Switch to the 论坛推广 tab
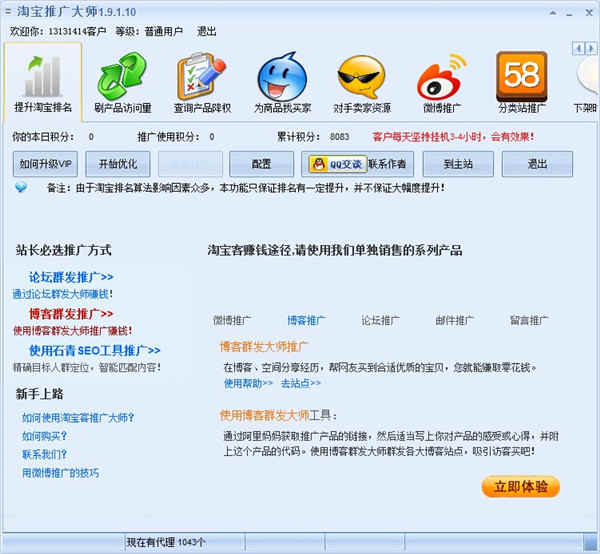Screen dimensions: 600x554 click(381, 320)
